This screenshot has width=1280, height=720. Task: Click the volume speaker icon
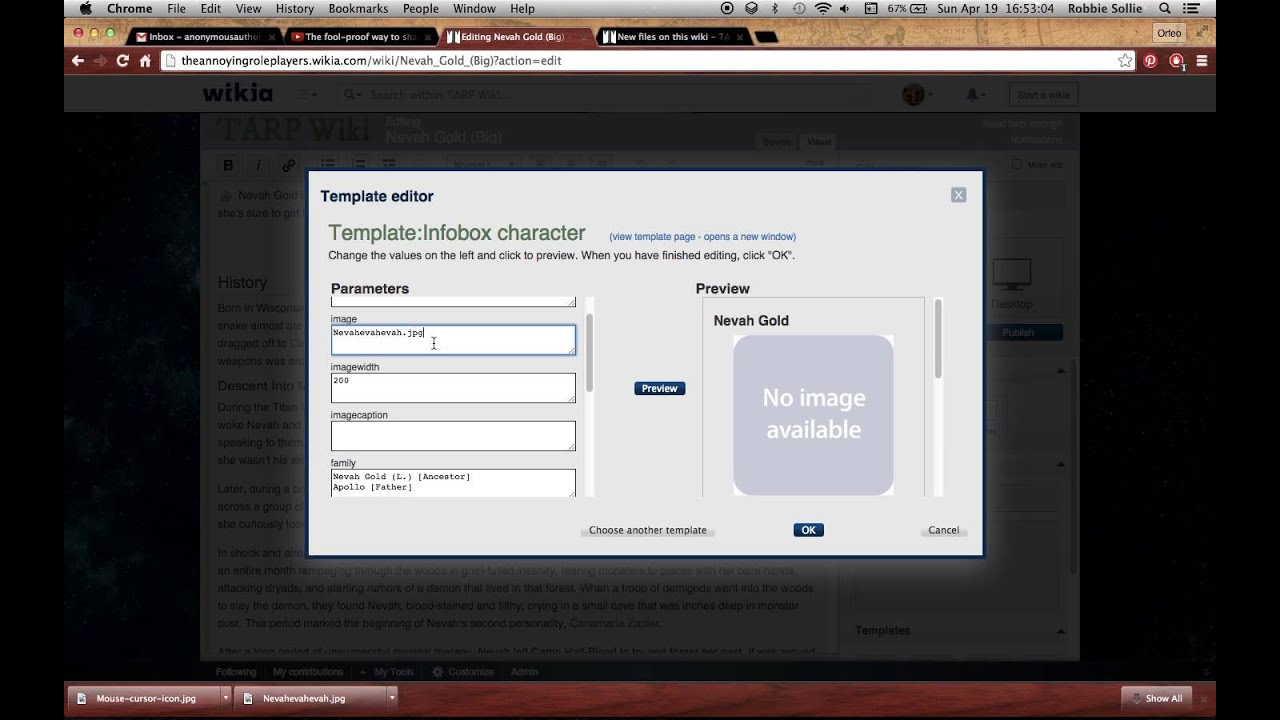(847, 9)
